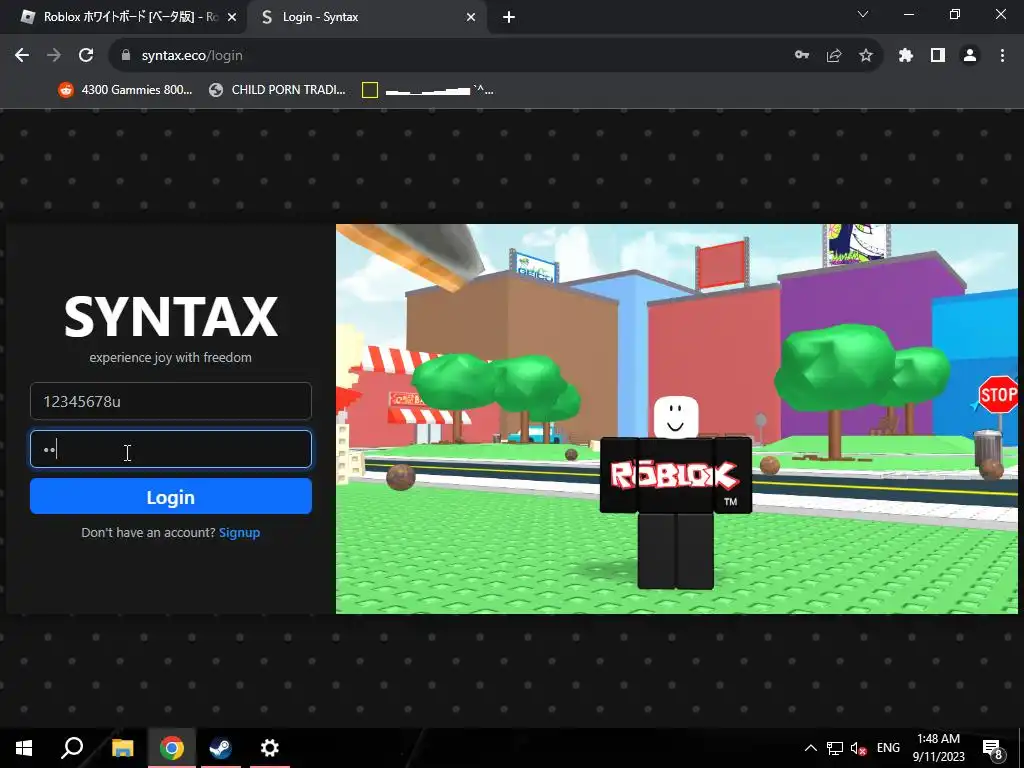The image size is (1024, 768).
Task: Launch File Explorer from the taskbar
Action: point(122,748)
